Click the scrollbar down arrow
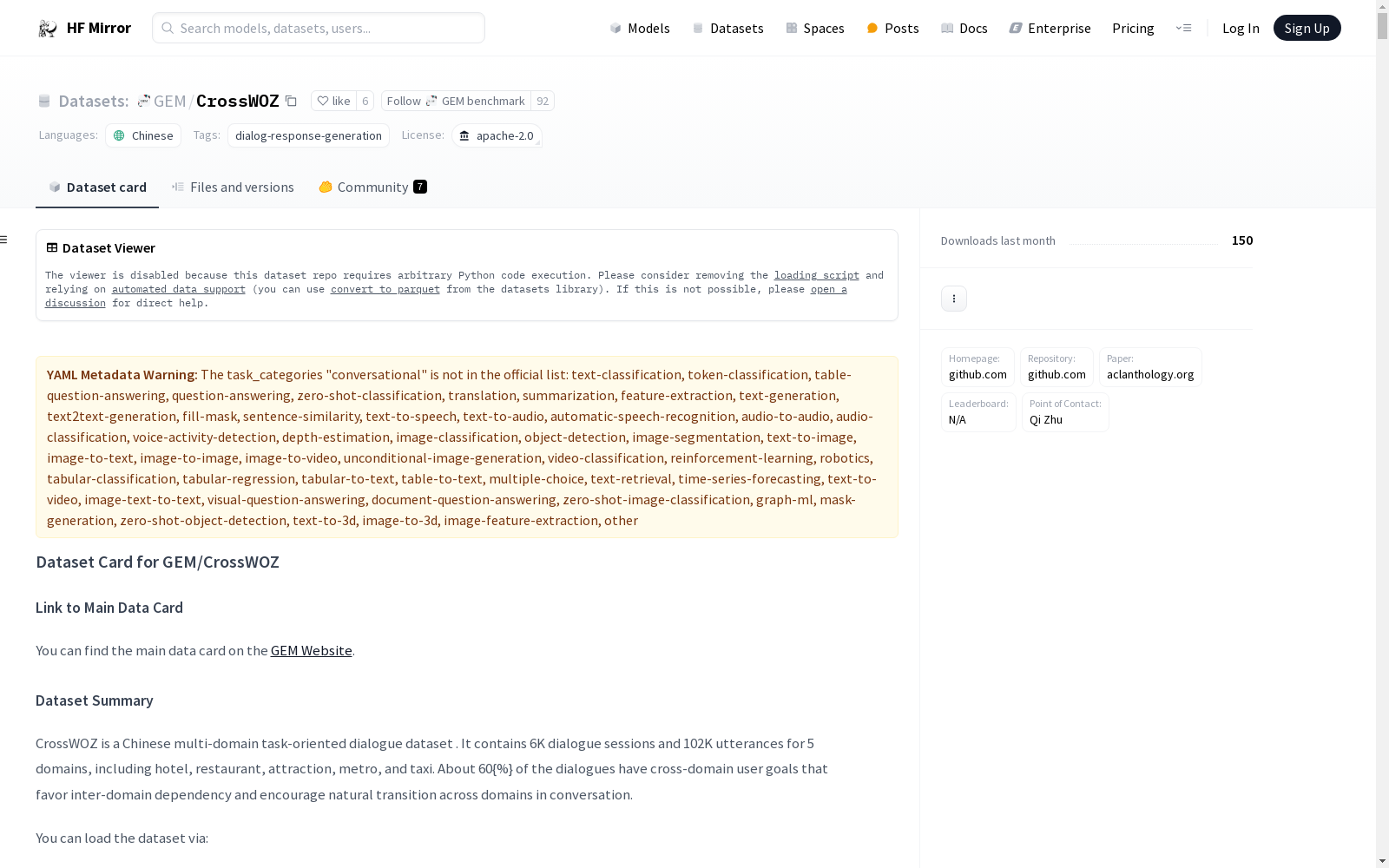The image size is (1389, 868). pos(1382,861)
